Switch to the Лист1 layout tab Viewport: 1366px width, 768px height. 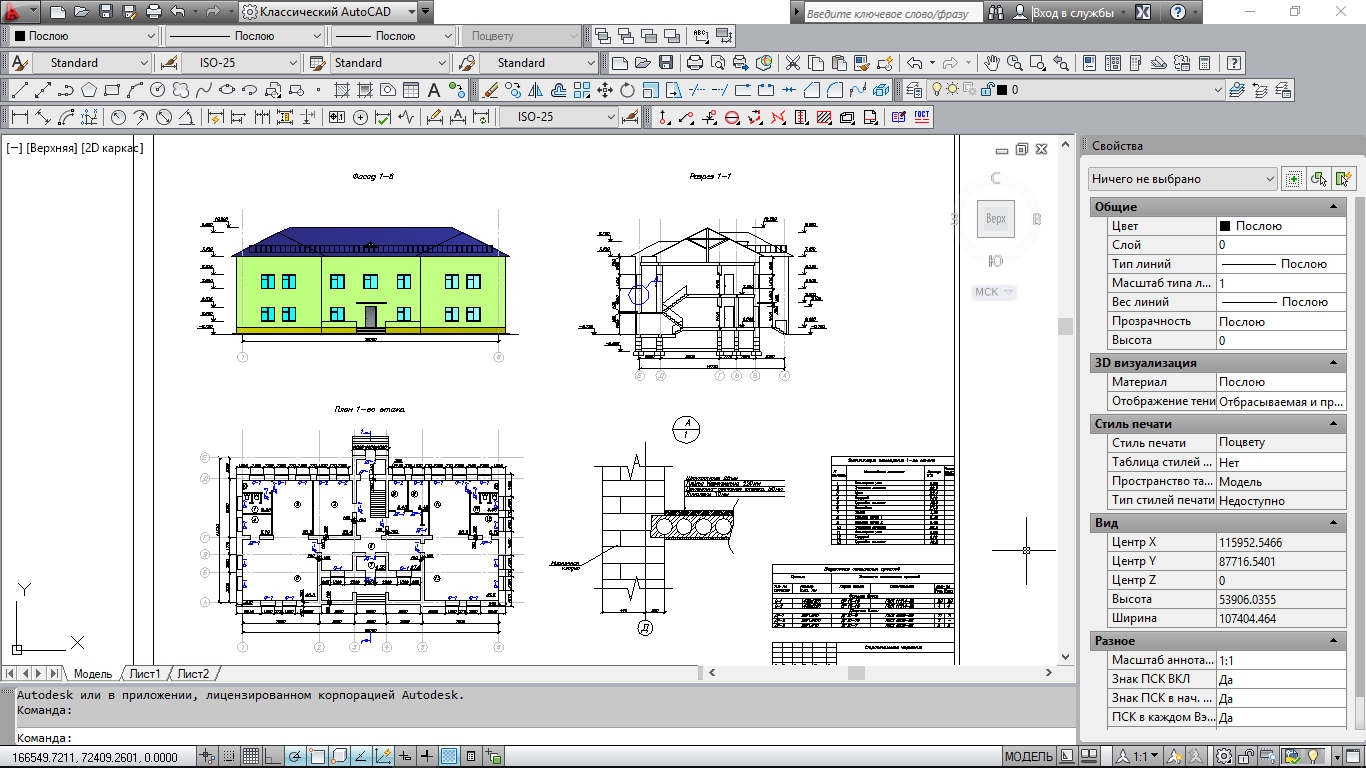click(x=144, y=674)
